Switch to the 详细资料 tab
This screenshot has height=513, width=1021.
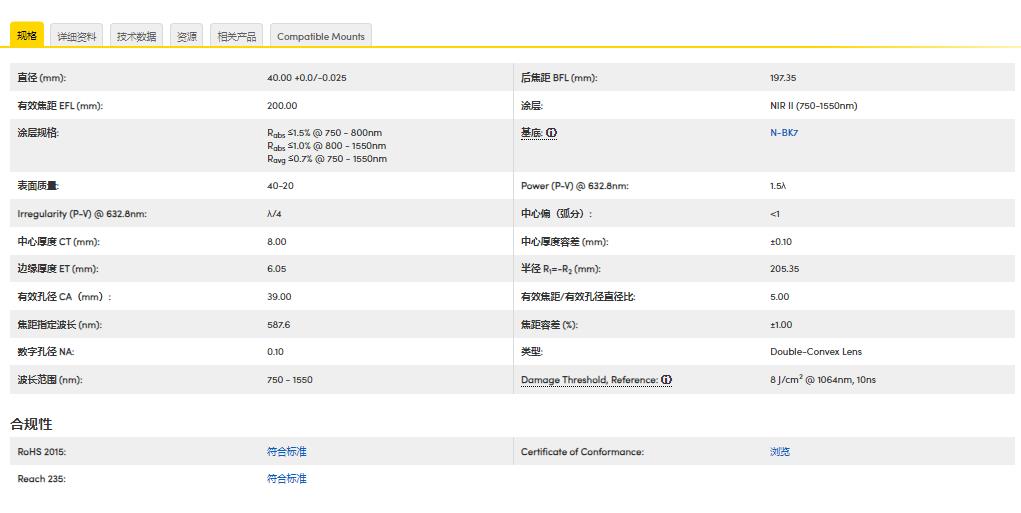77,36
